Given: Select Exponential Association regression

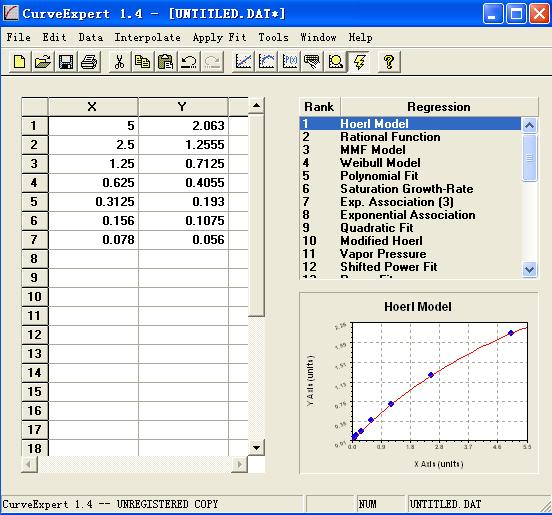Looking at the screenshot, I should (410, 215).
